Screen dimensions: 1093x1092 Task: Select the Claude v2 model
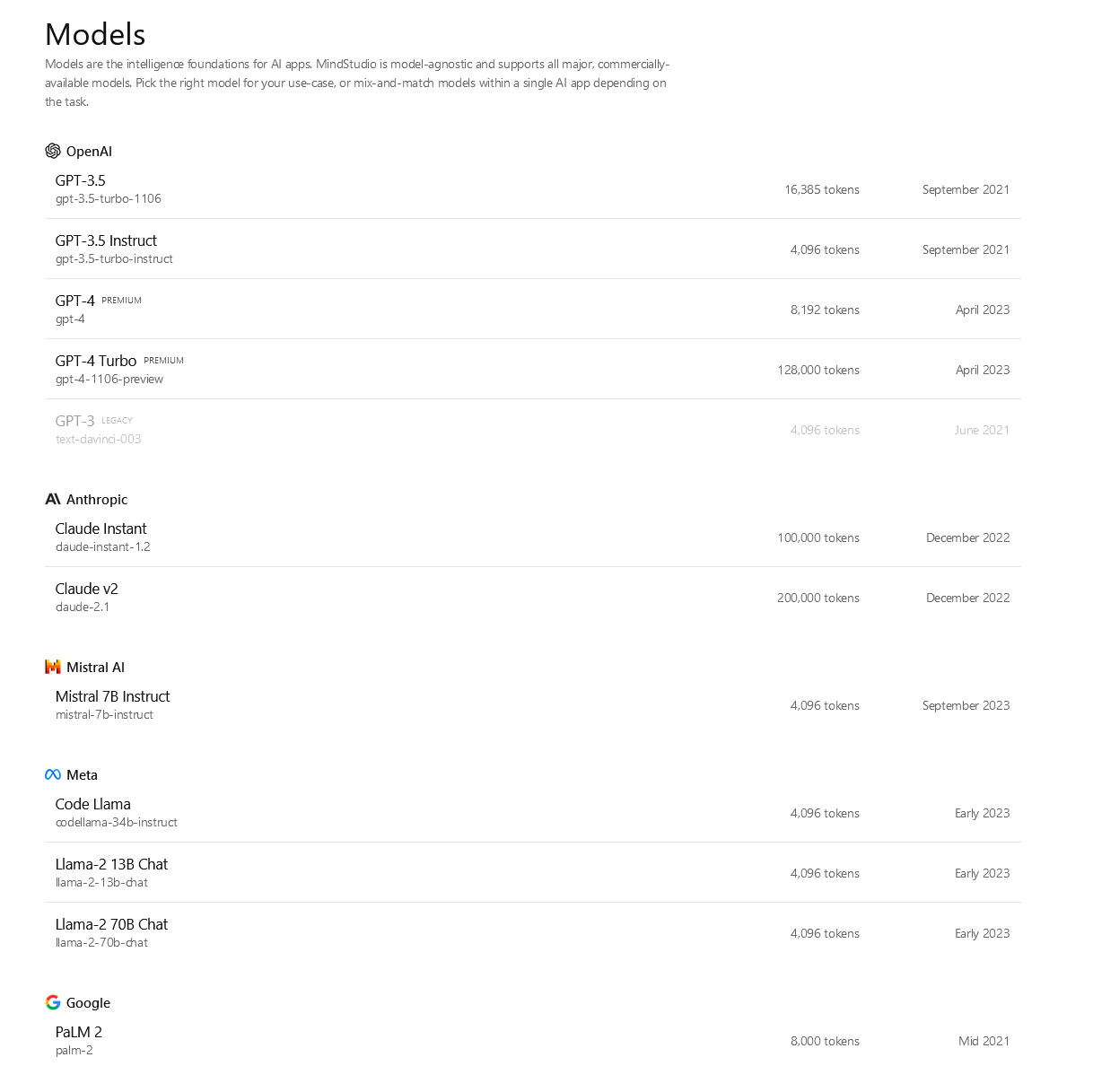tap(533, 598)
